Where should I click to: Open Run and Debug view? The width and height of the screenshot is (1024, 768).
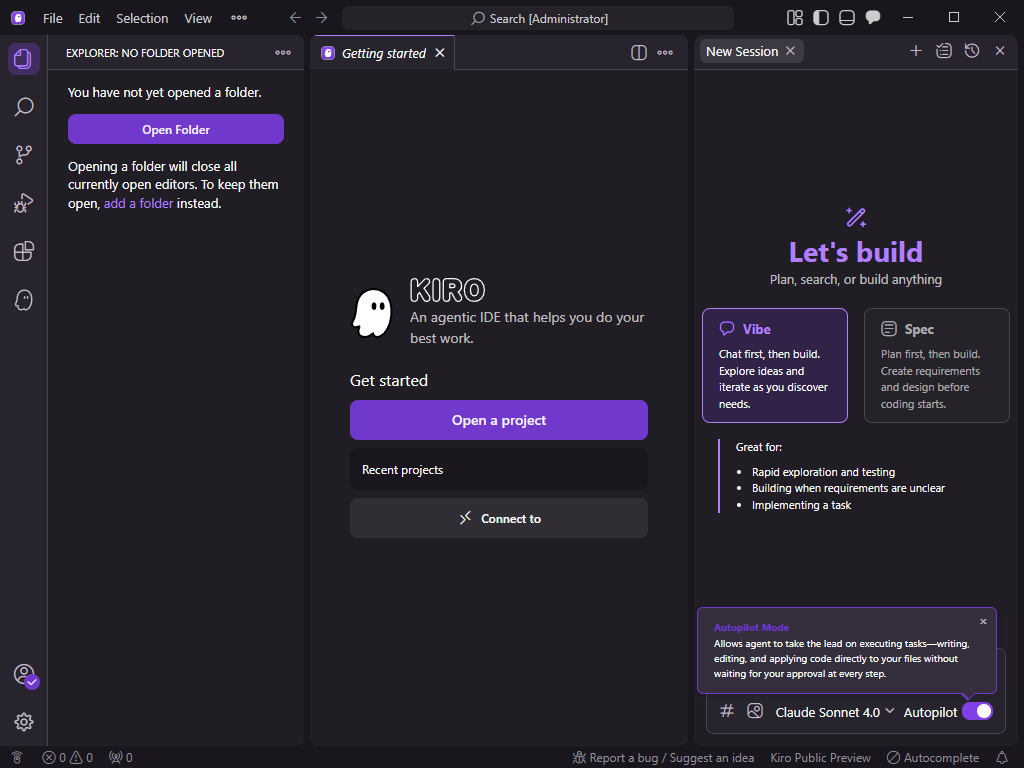coord(24,203)
